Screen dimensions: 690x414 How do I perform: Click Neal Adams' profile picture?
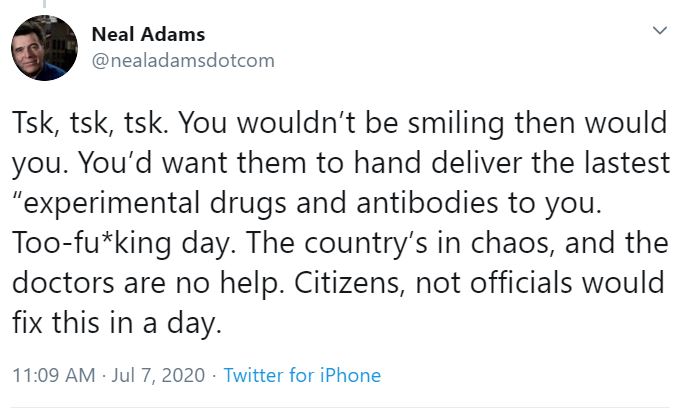pyautogui.click(x=44, y=49)
